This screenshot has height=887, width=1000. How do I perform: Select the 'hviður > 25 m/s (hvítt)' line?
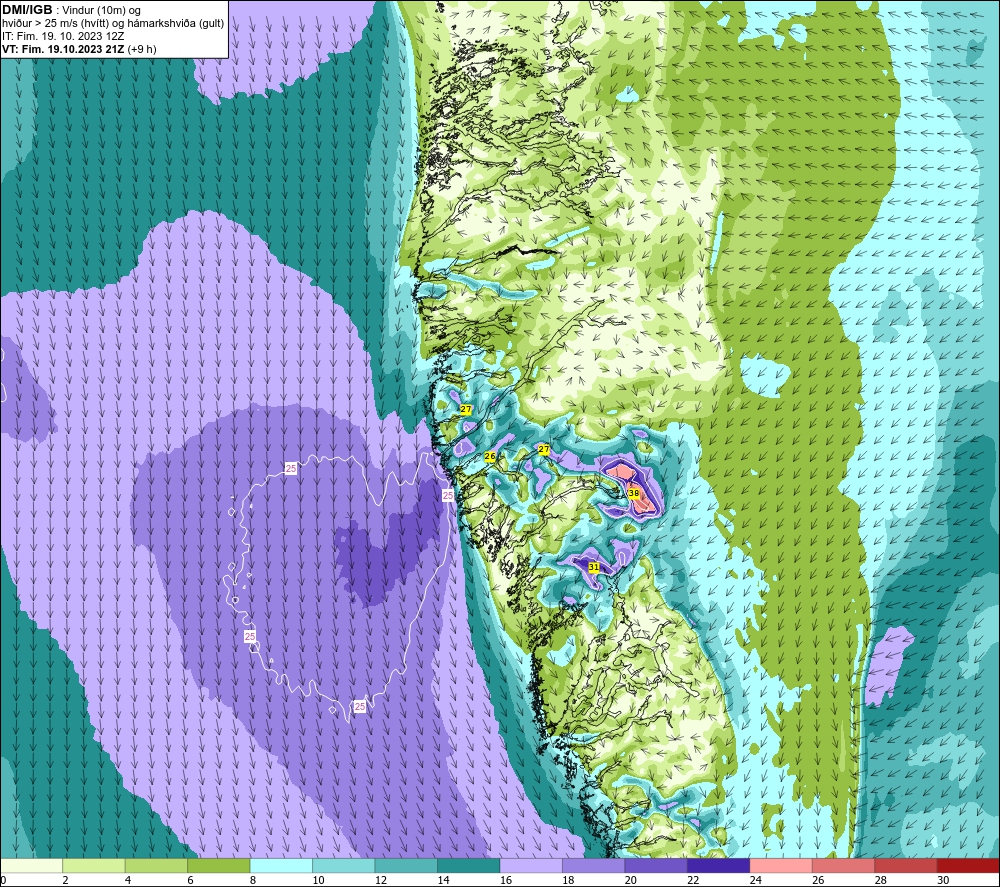[x=54, y=24]
